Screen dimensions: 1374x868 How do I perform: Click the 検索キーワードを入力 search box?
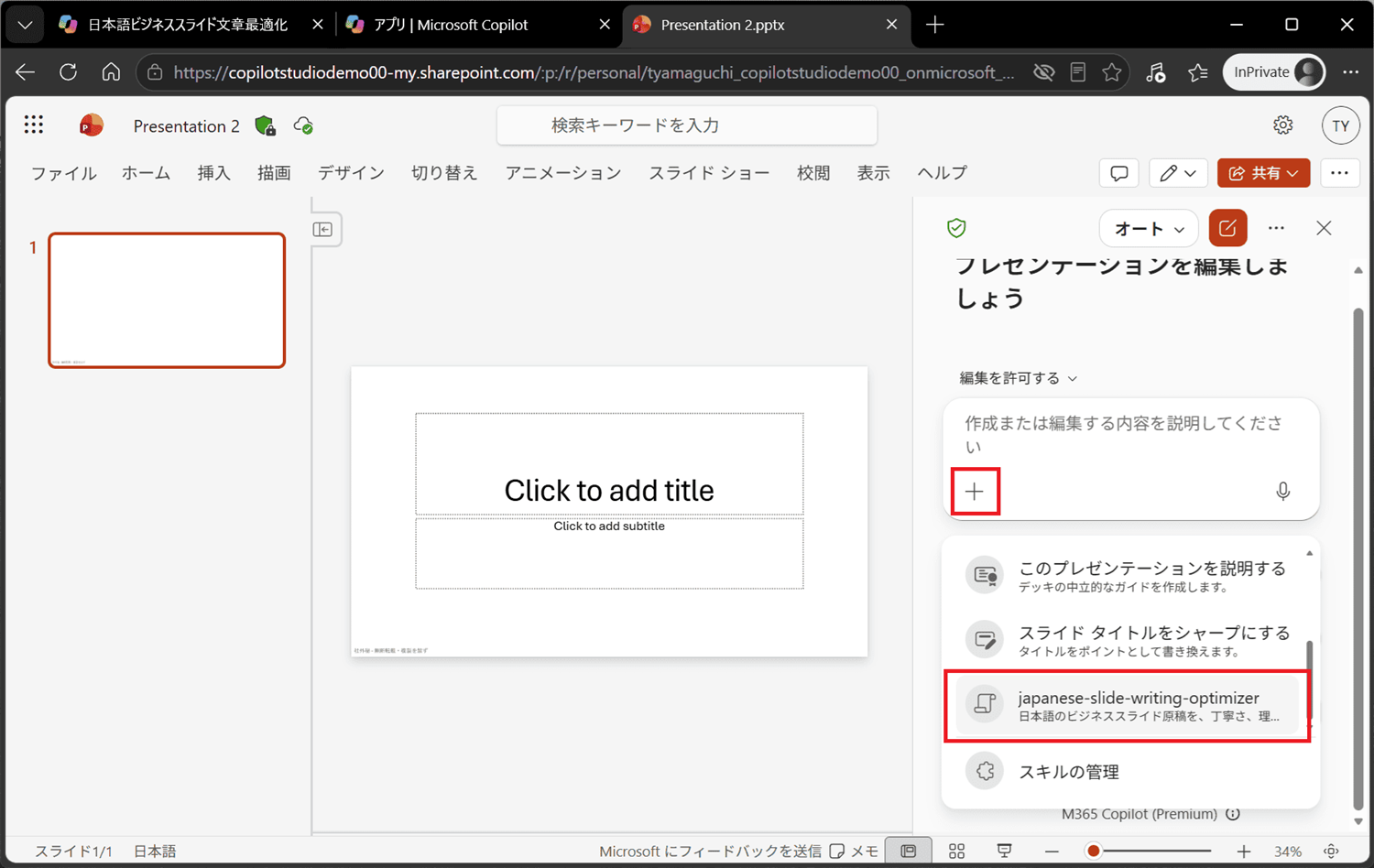pyautogui.click(x=687, y=125)
